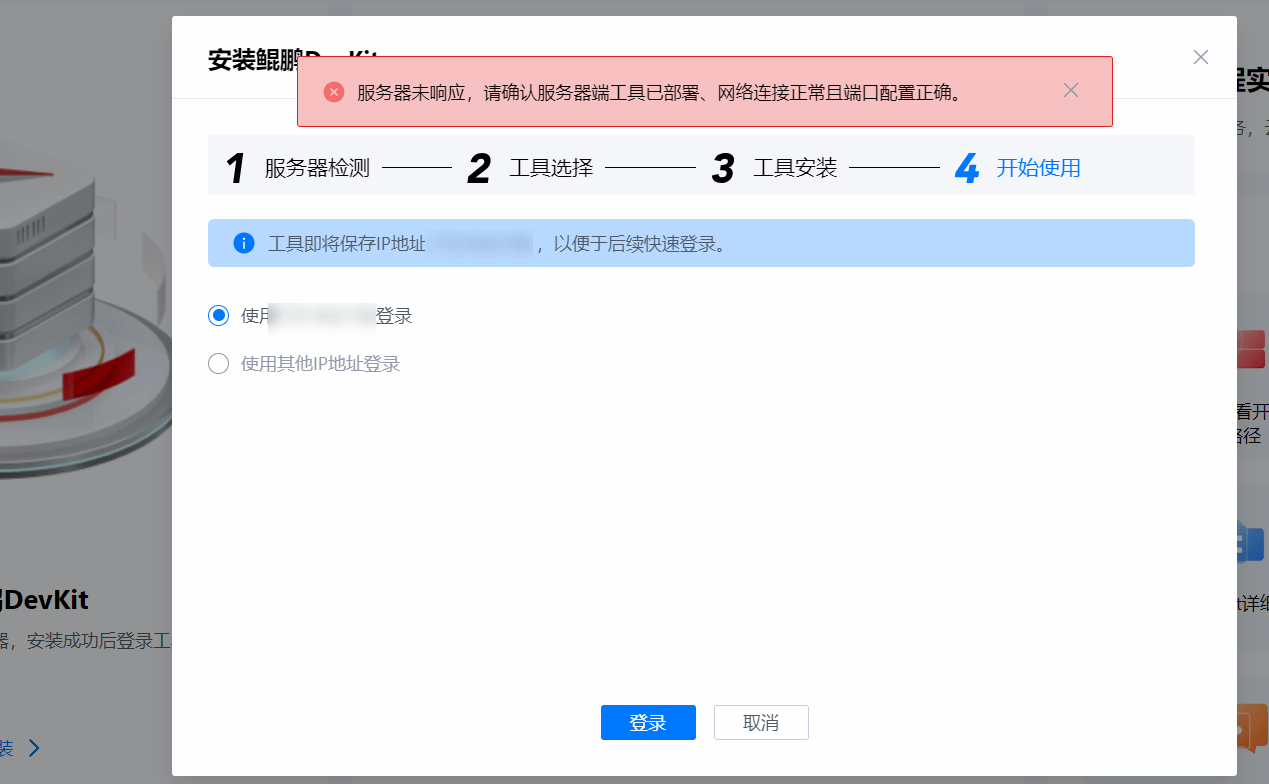Image resolution: width=1269 pixels, height=784 pixels.
Task: Click the banner text 工具即将保存IP地址
Action: coord(347,244)
